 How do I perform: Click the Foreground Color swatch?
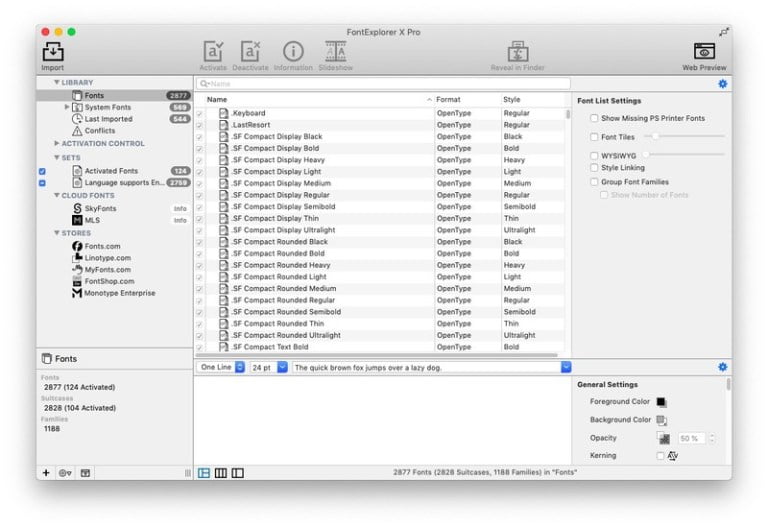pyautogui.click(x=661, y=402)
